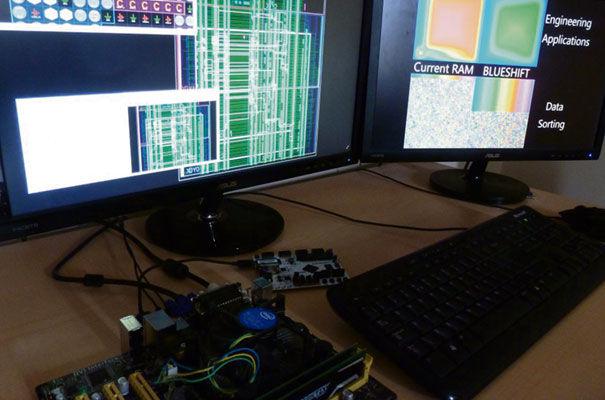The height and width of the screenshot is (400, 605).
Task: Click the "XDYO" label below the floorplan
Action: click(x=192, y=170)
